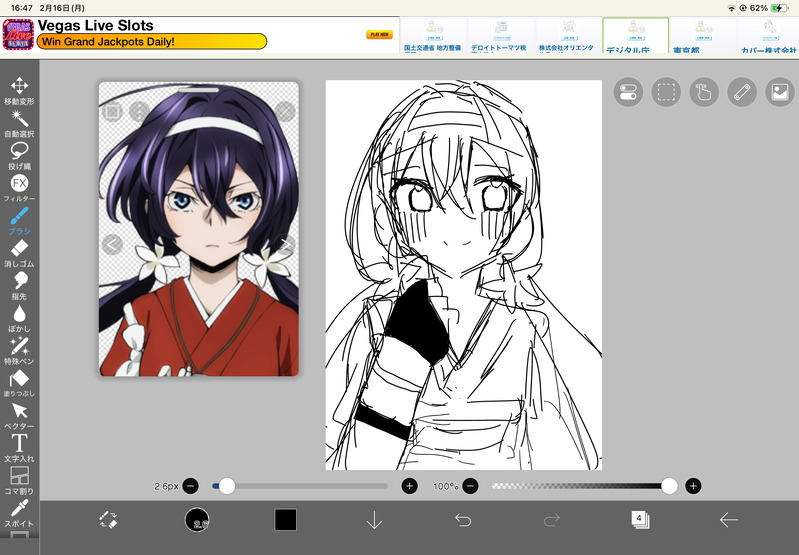This screenshot has width=799, height=555.
Task: Tap the reference window top-right diagonal icon
Action: pos(285,111)
